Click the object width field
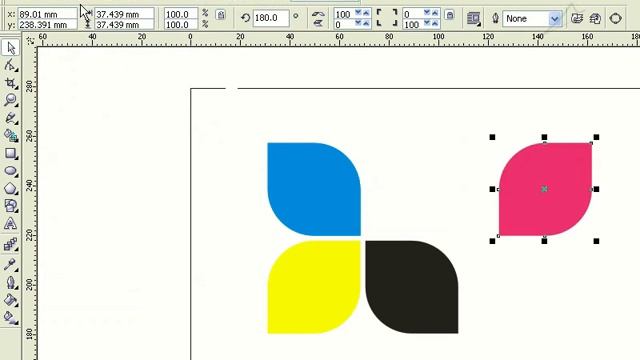This screenshot has height=360, width=640. click(124, 14)
